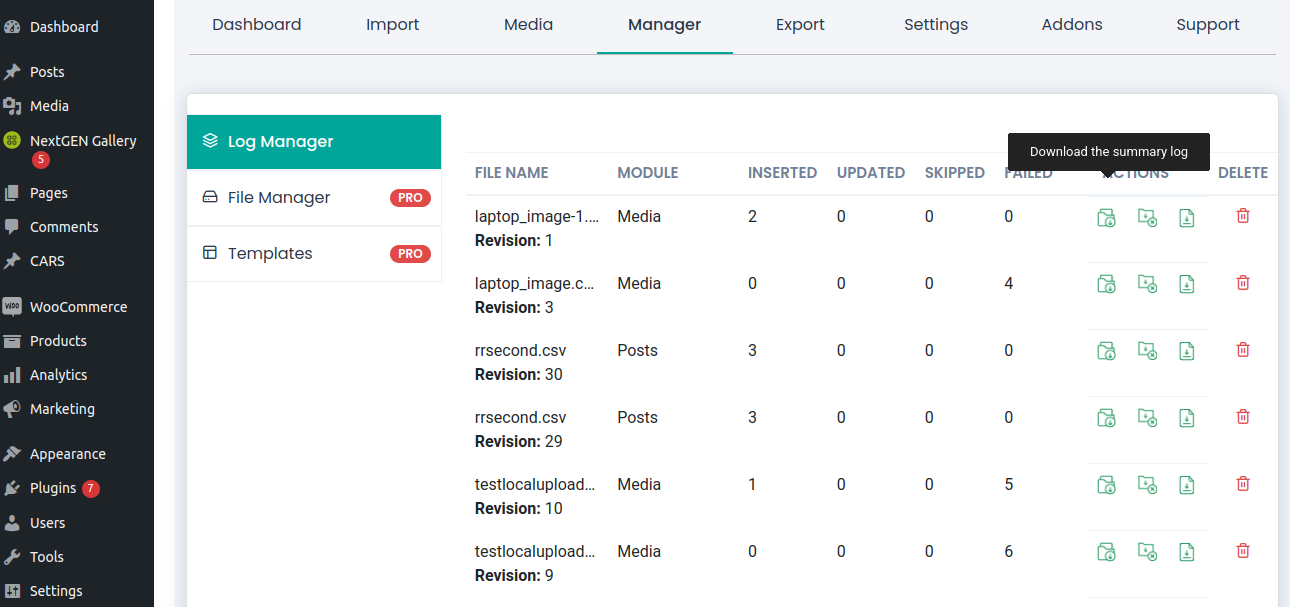Switch to the Dashboard tab

[257, 25]
